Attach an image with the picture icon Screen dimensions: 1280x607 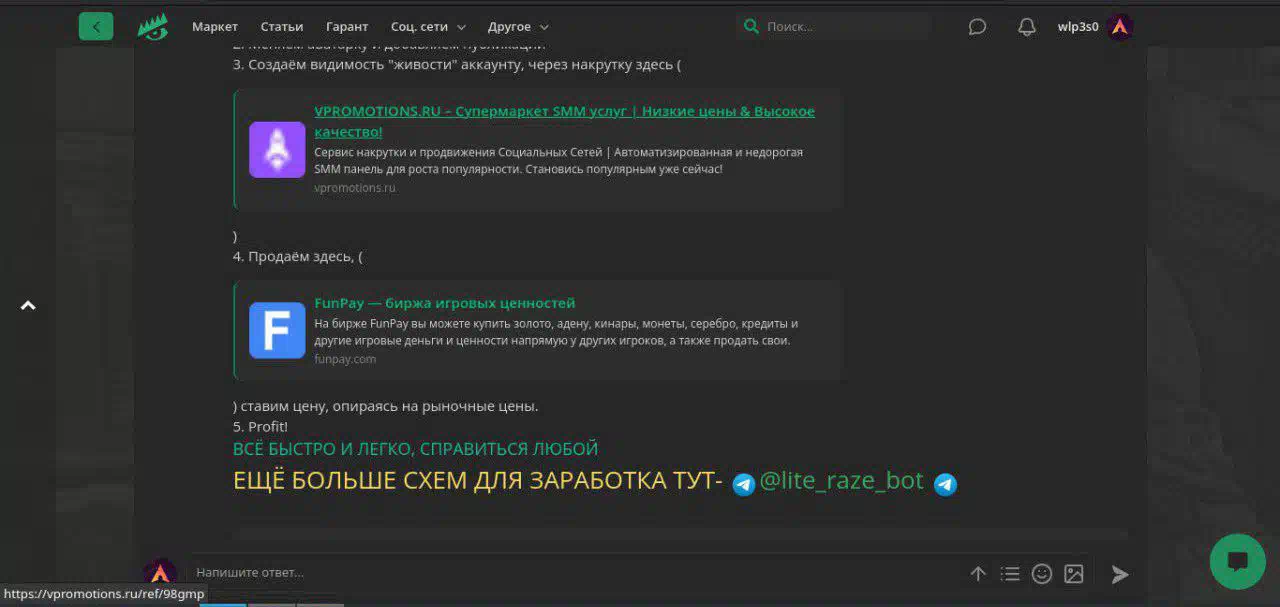1074,574
